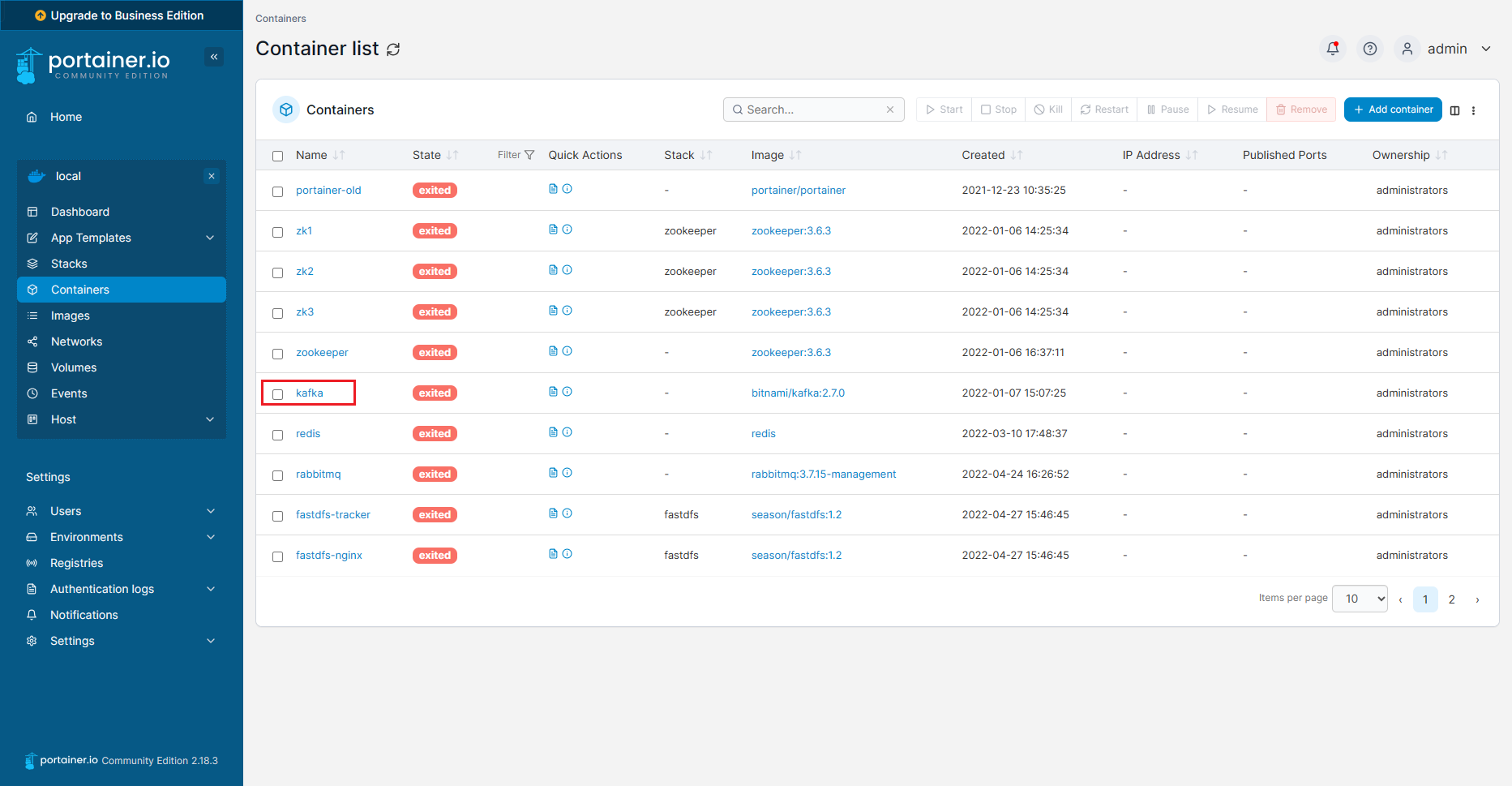The height and width of the screenshot is (786, 1512).
Task: Check the fastdfs-tracker row checkbox
Action: point(278,516)
